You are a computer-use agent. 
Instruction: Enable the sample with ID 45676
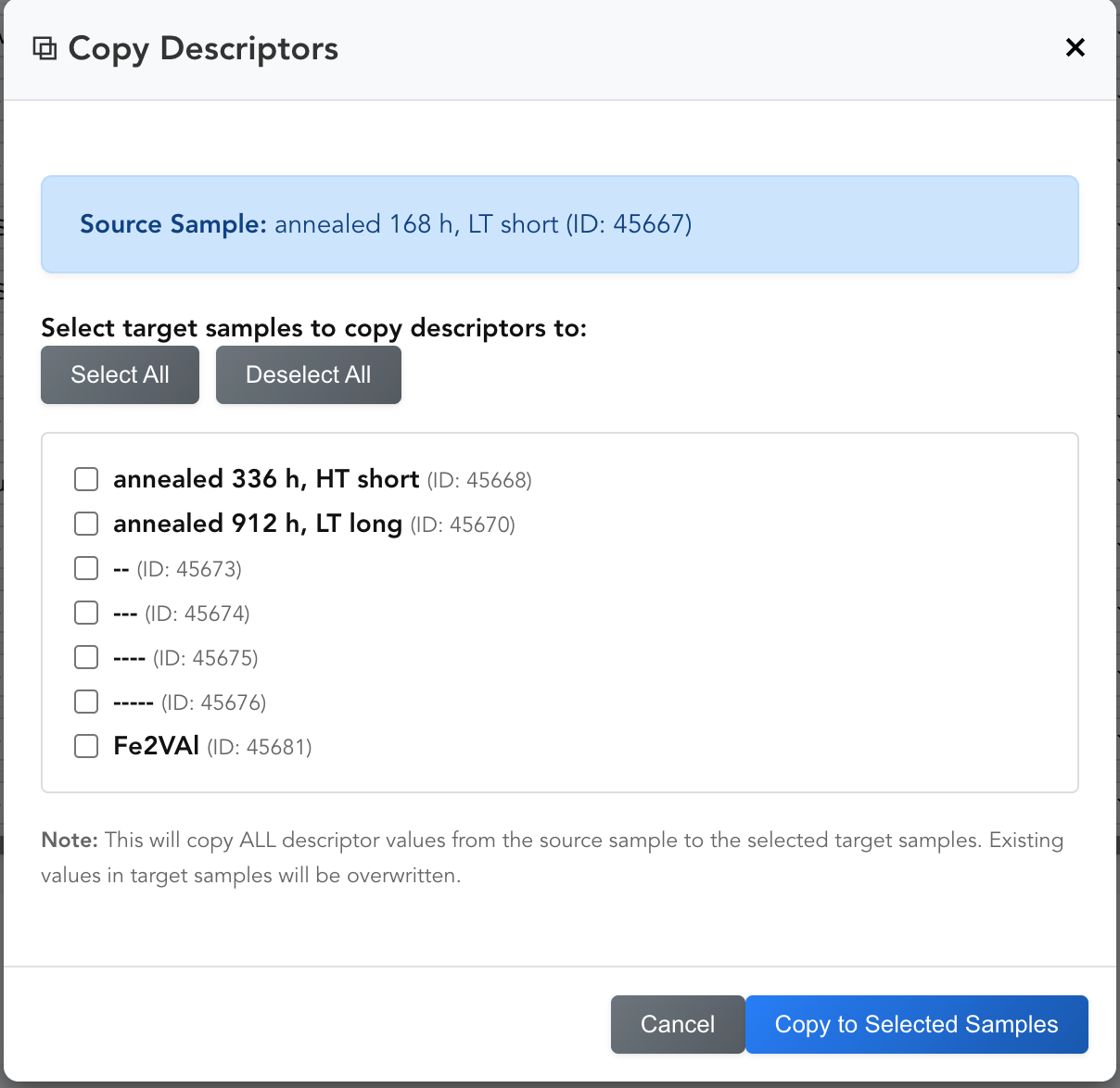[86, 702]
